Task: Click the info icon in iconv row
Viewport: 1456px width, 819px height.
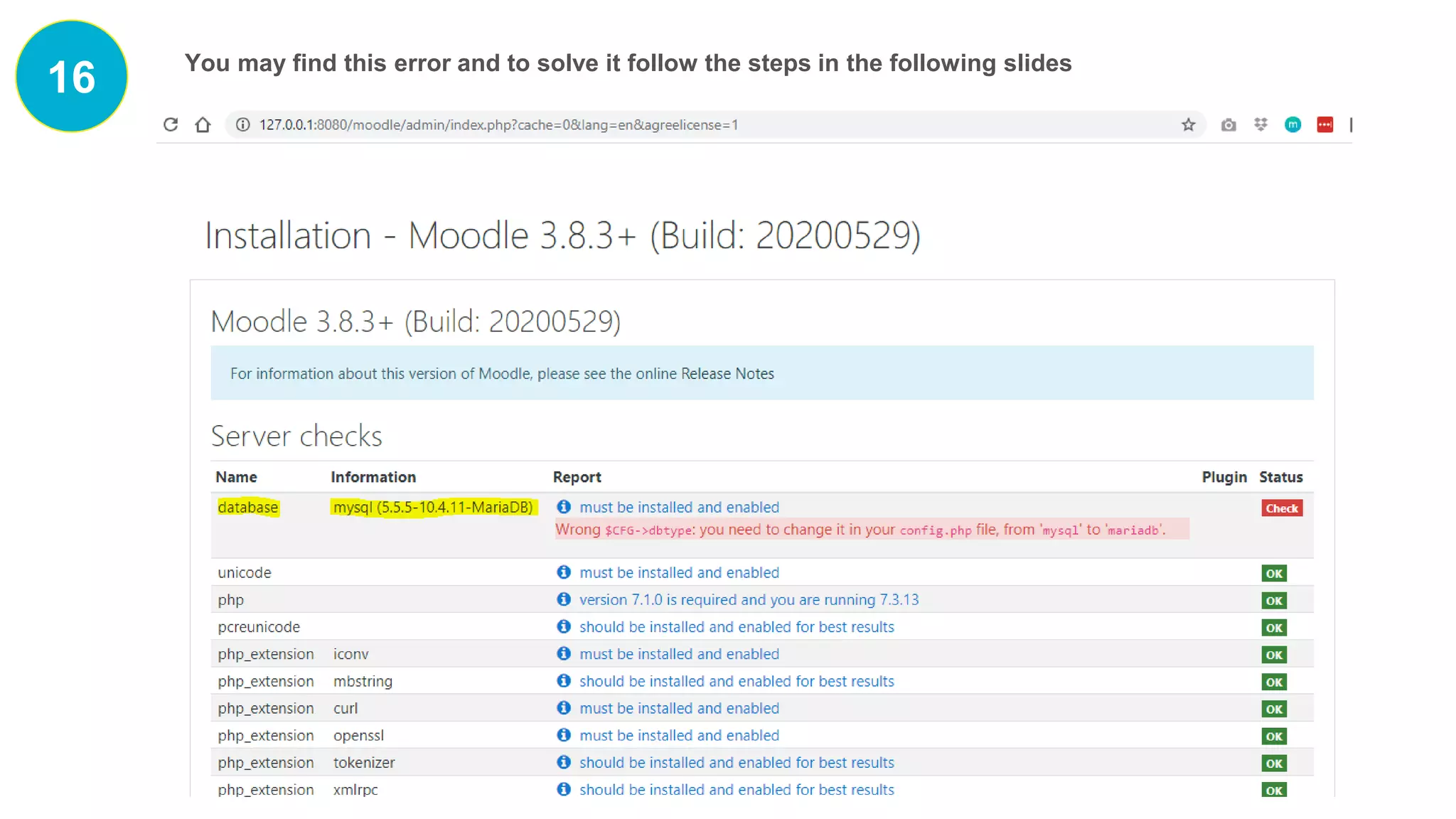Action: point(564,653)
